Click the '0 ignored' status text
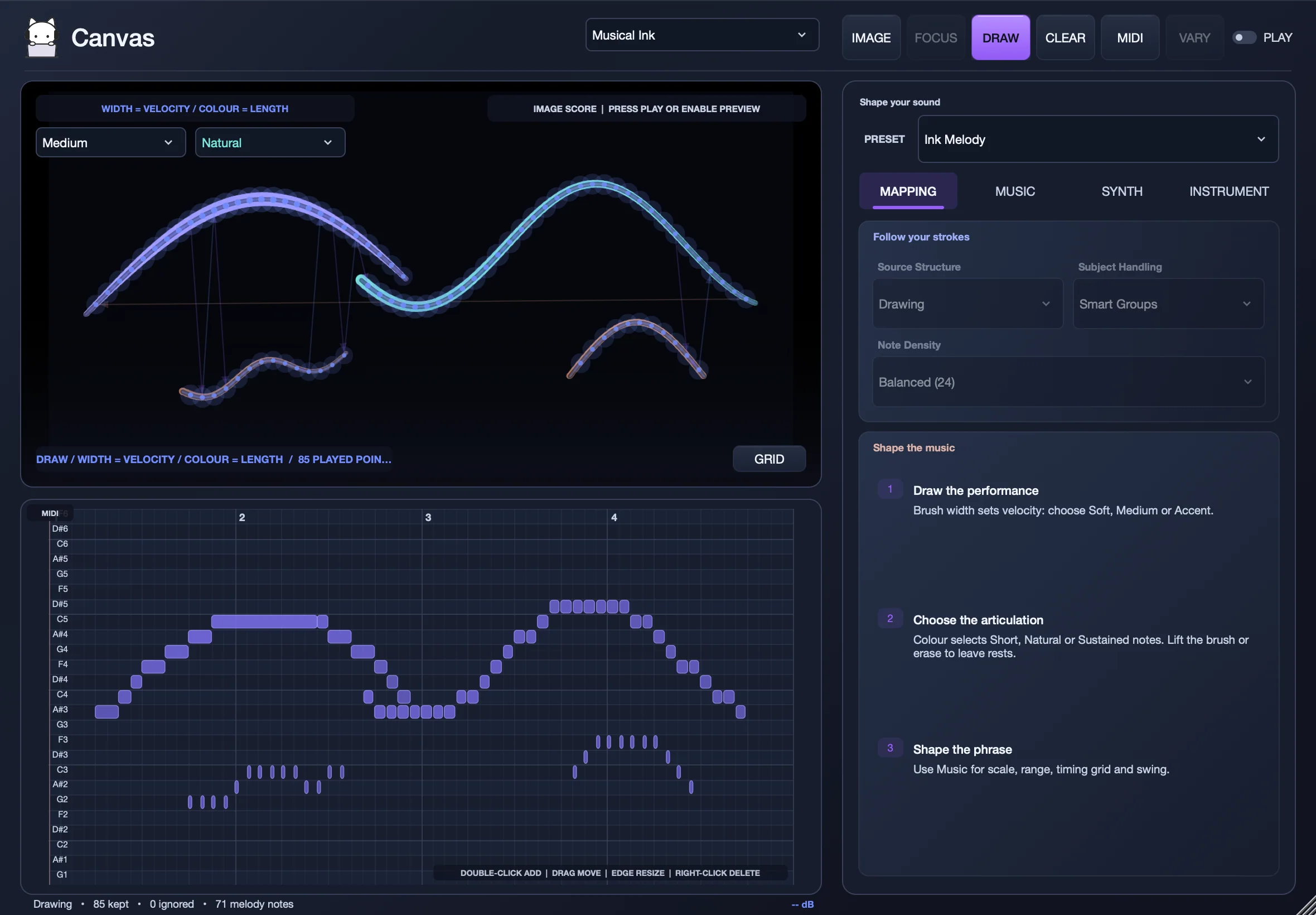 (171, 904)
